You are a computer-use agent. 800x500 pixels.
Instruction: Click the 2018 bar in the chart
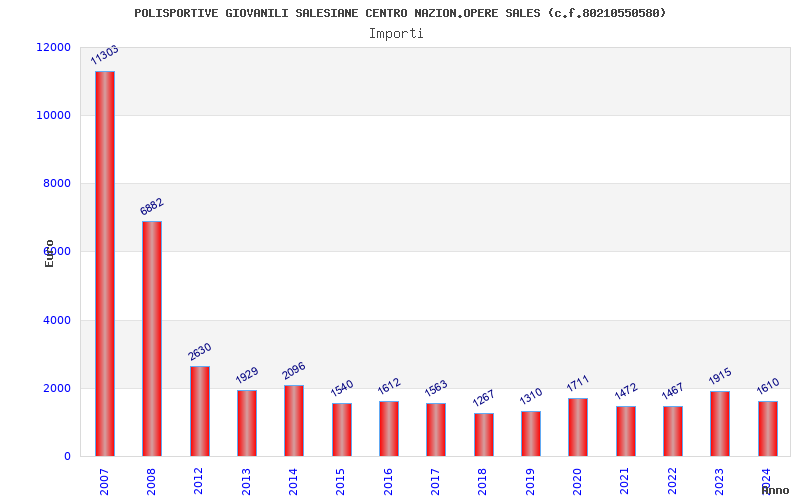point(484,435)
